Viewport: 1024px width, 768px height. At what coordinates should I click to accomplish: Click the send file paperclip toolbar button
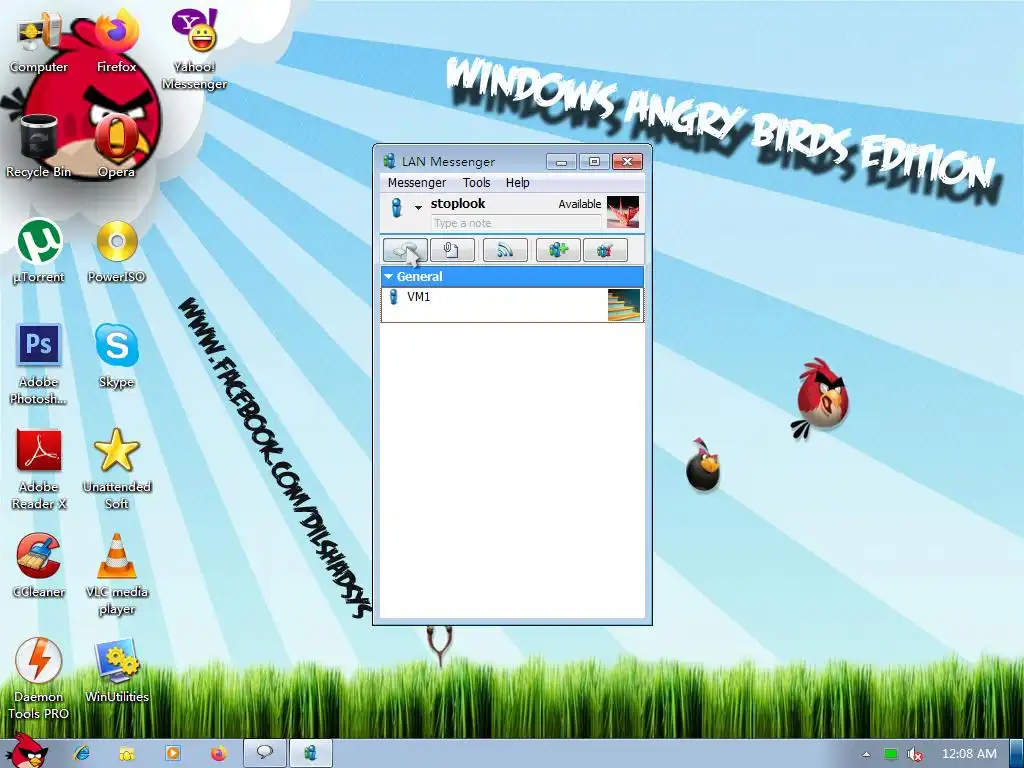(x=452, y=250)
